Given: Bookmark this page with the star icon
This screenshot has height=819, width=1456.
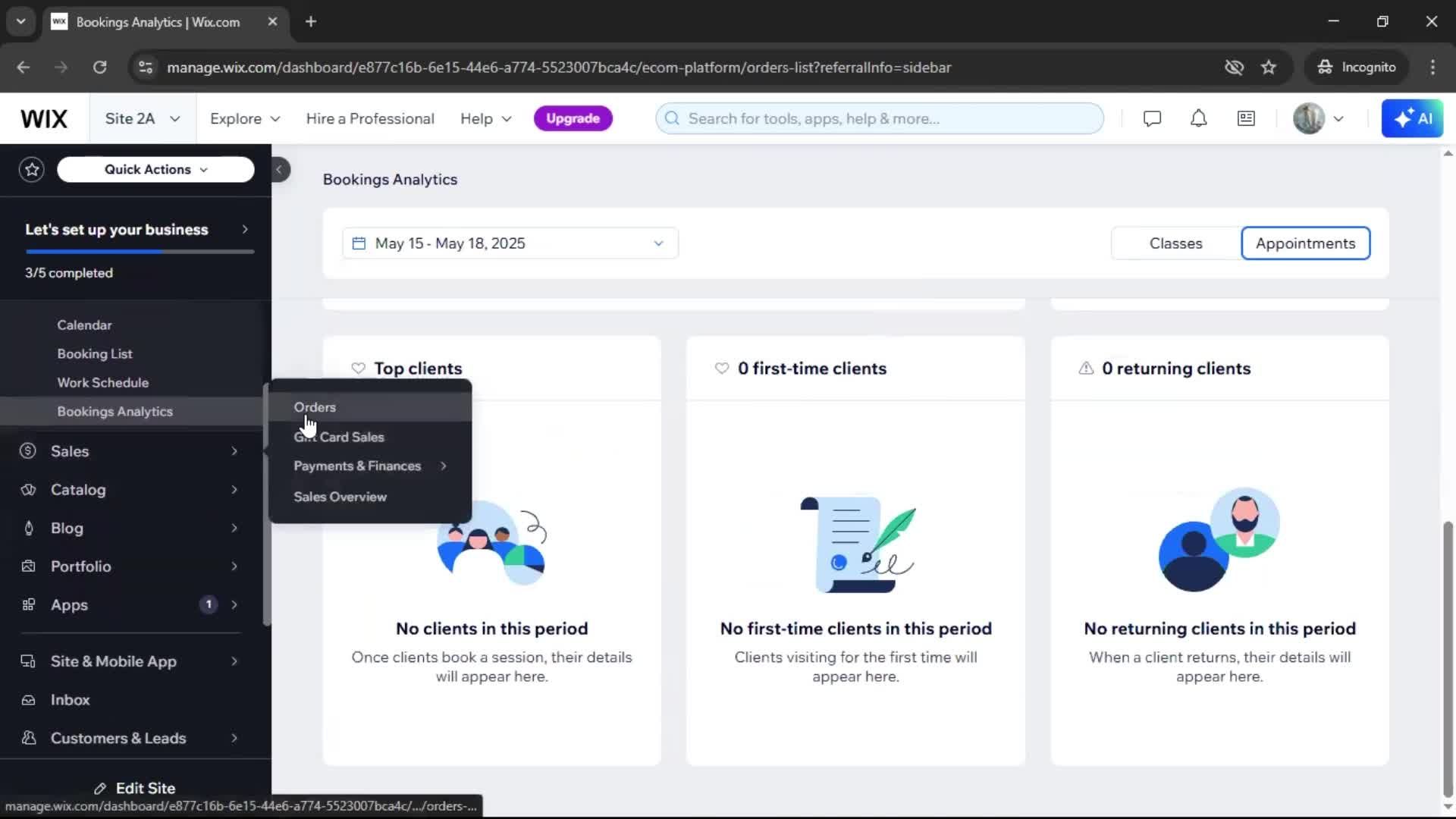Looking at the screenshot, I should click(1268, 67).
